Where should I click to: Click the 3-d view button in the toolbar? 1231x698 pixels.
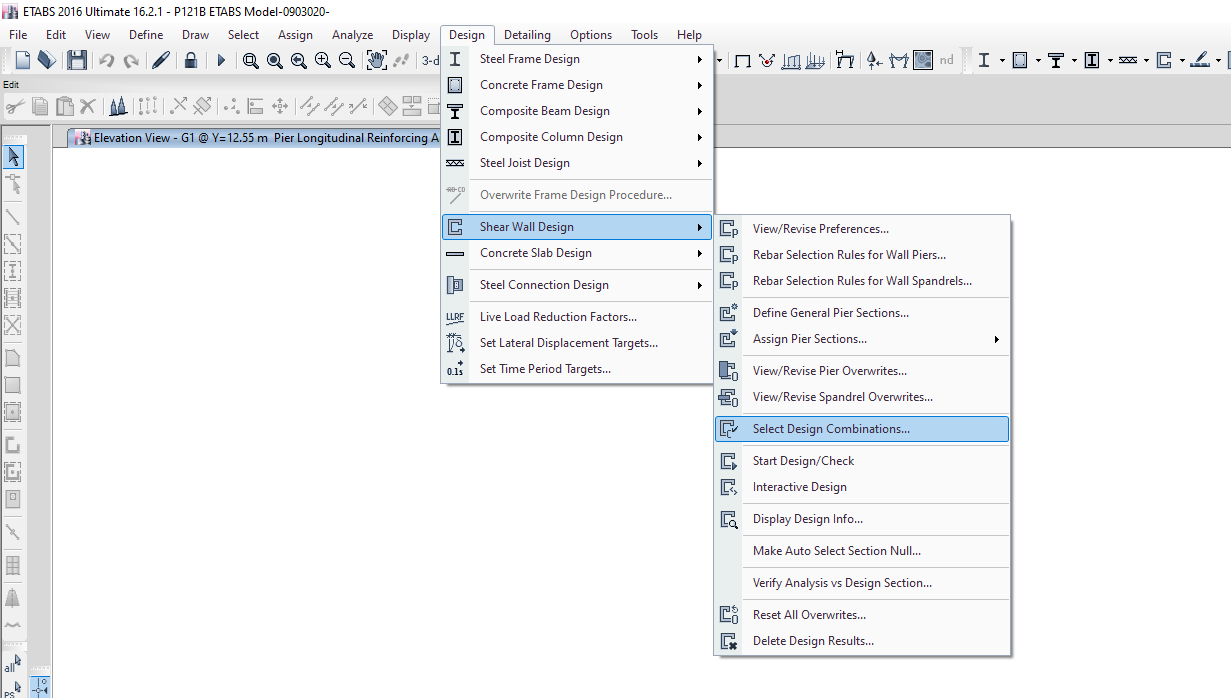[430, 60]
